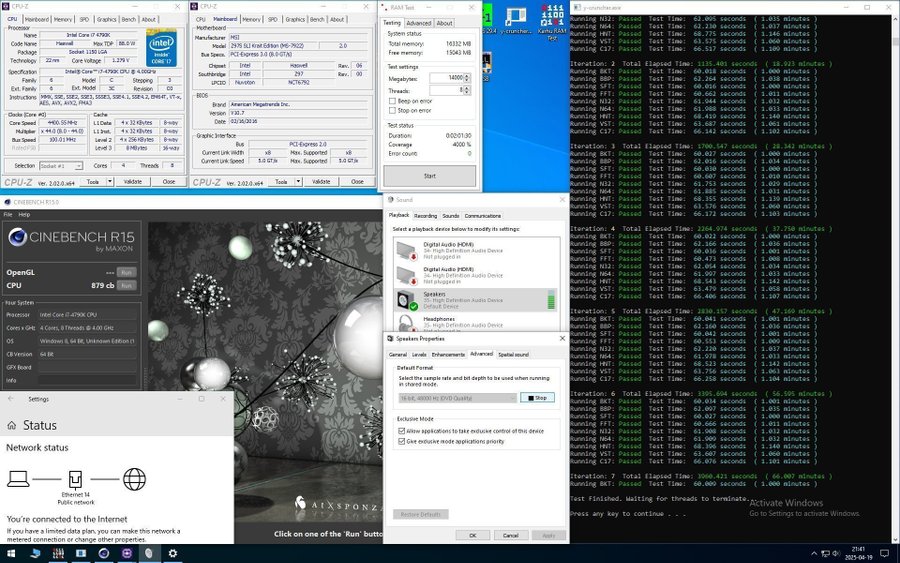The width and height of the screenshot is (900, 563).
Task: Open the Cinebench File menu
Action: point(8,215)
